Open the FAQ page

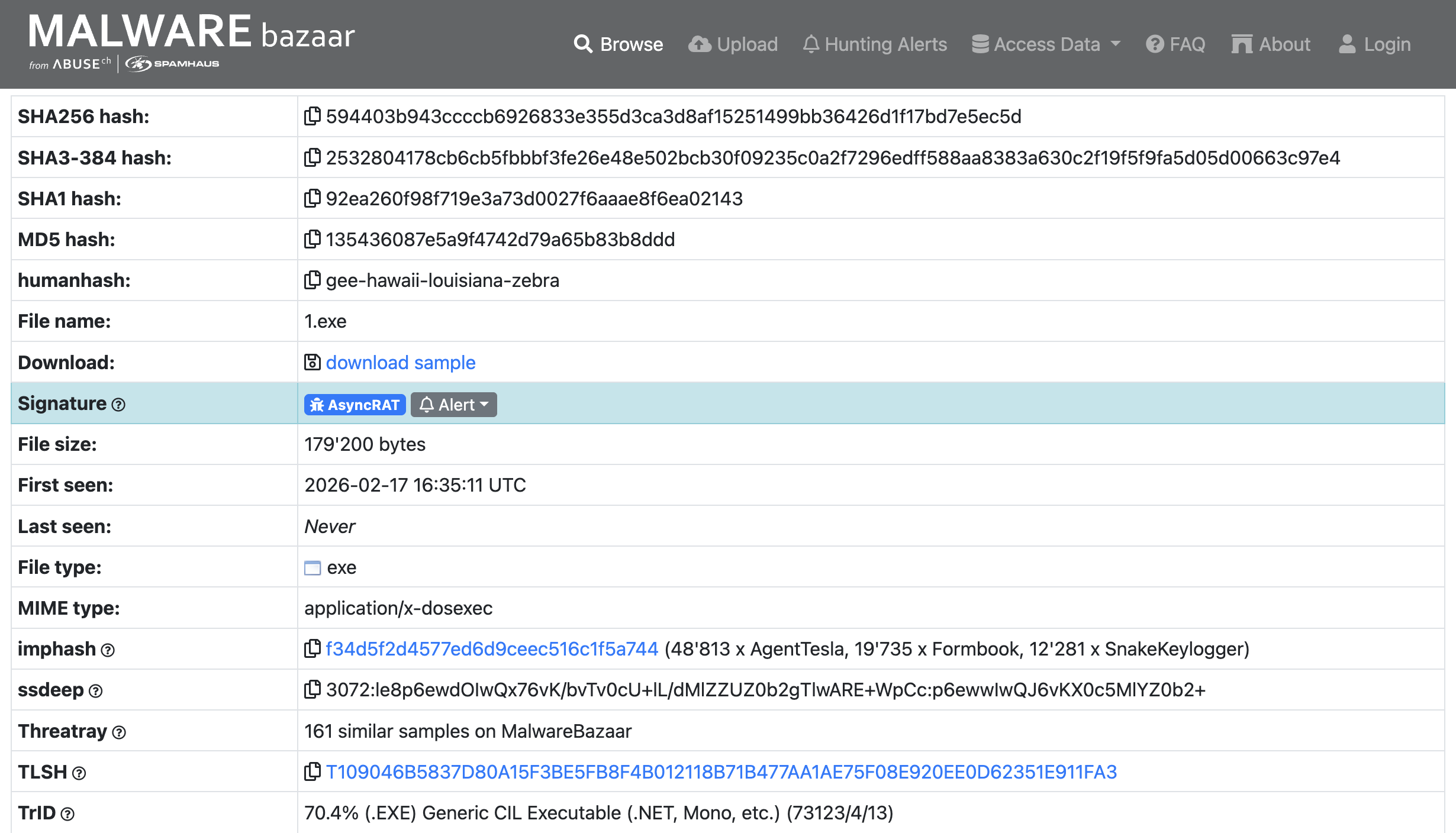pos(1175,44)
